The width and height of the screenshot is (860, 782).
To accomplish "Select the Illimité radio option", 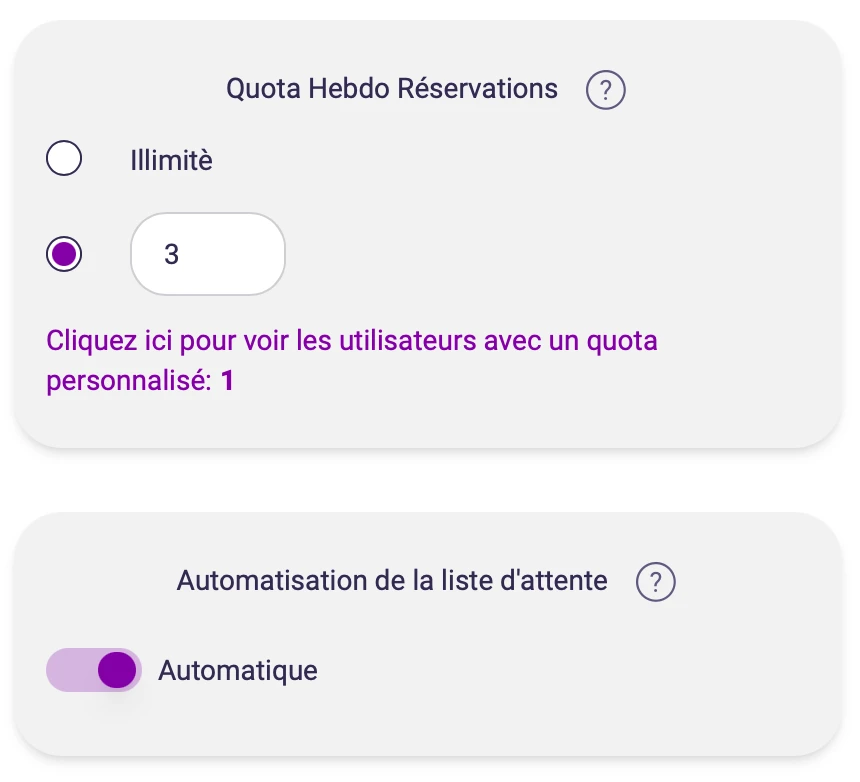I will (x=64, y=158).
